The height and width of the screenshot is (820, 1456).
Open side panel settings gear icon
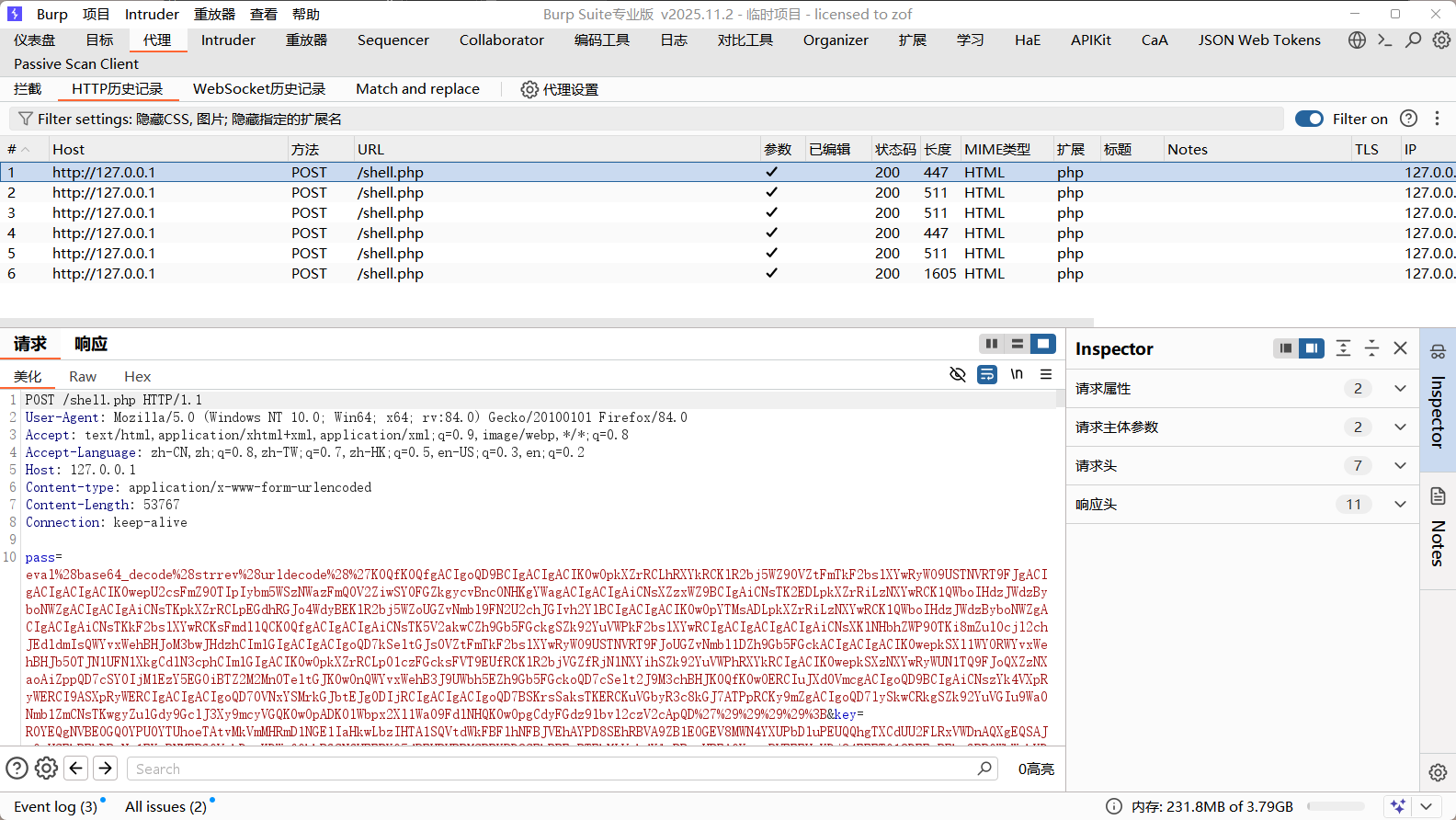pyautogui.click(x=1439, y=772)
